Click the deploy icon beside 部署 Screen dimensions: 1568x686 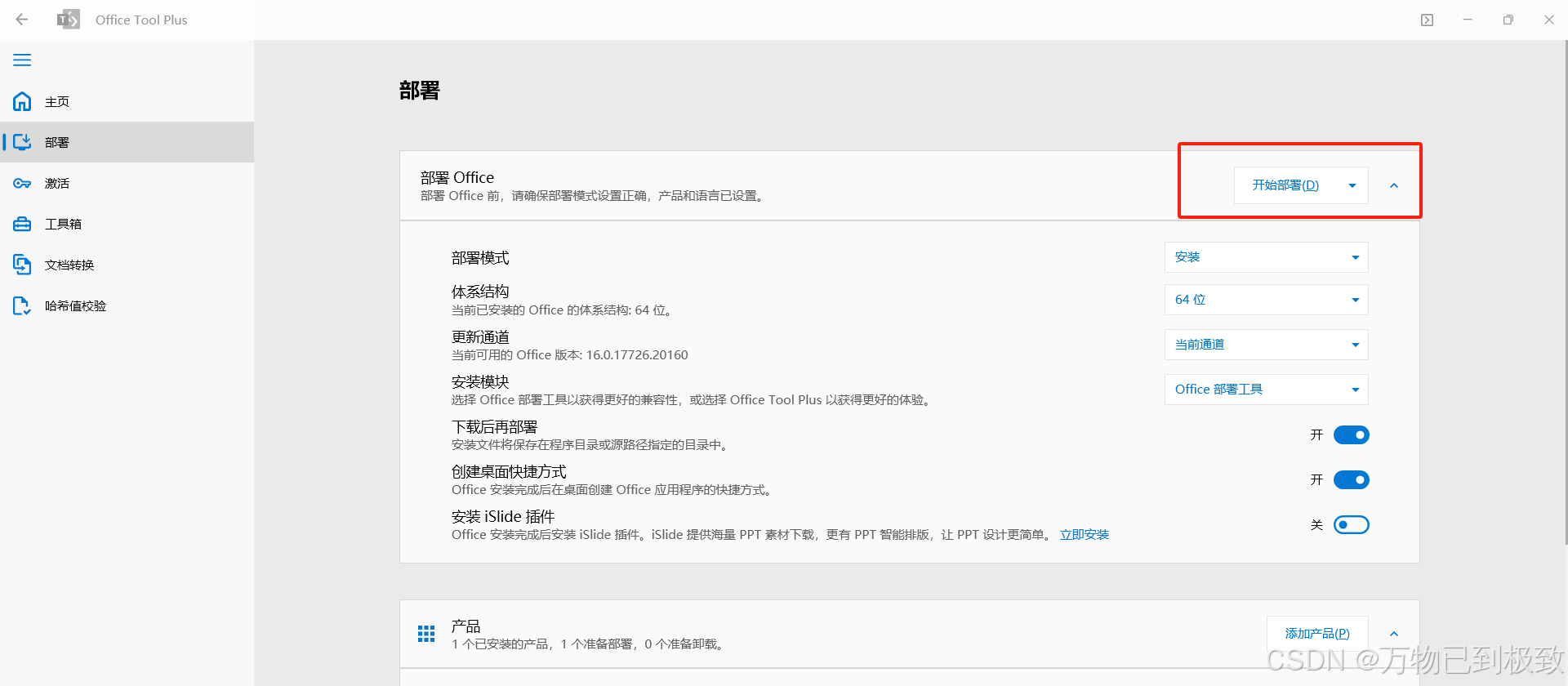[22, 142]
